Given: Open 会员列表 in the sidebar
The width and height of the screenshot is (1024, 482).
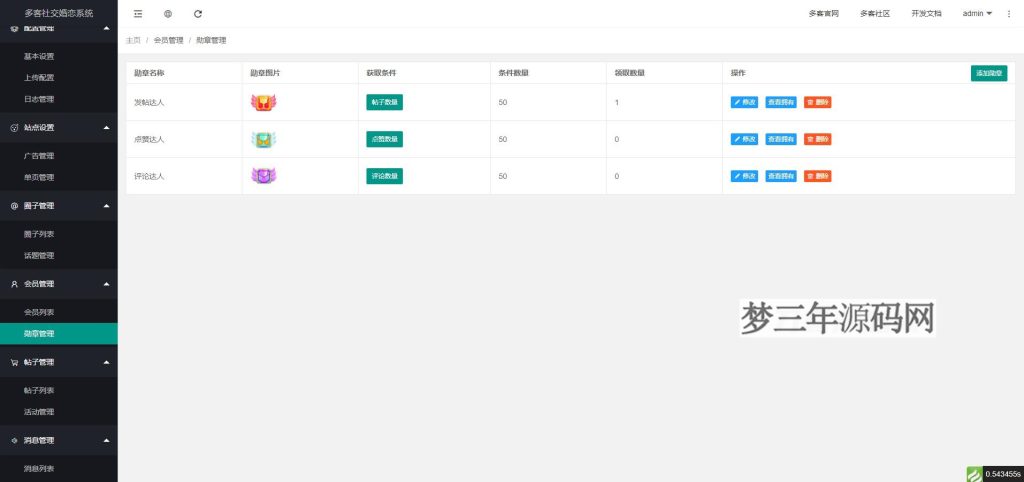Looking at the screenshot, I should (39, 312).
